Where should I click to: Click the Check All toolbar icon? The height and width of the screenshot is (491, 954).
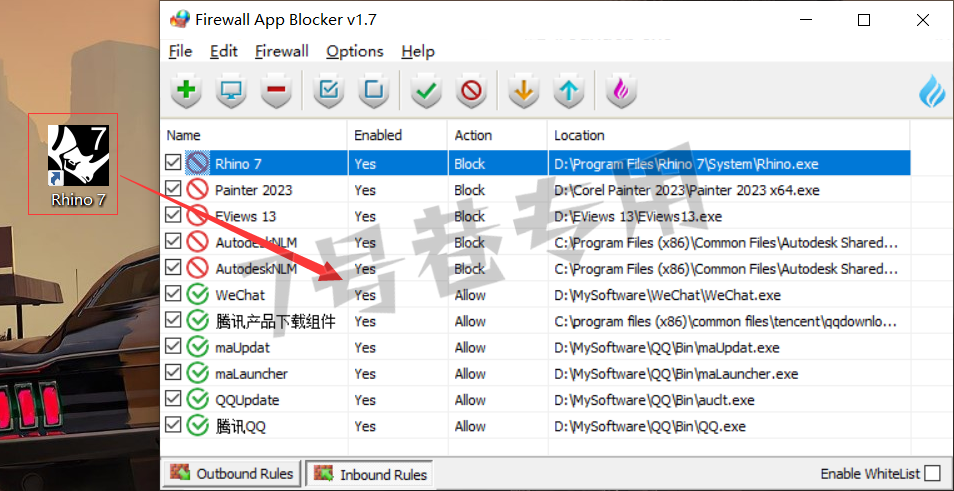point(329,91)
